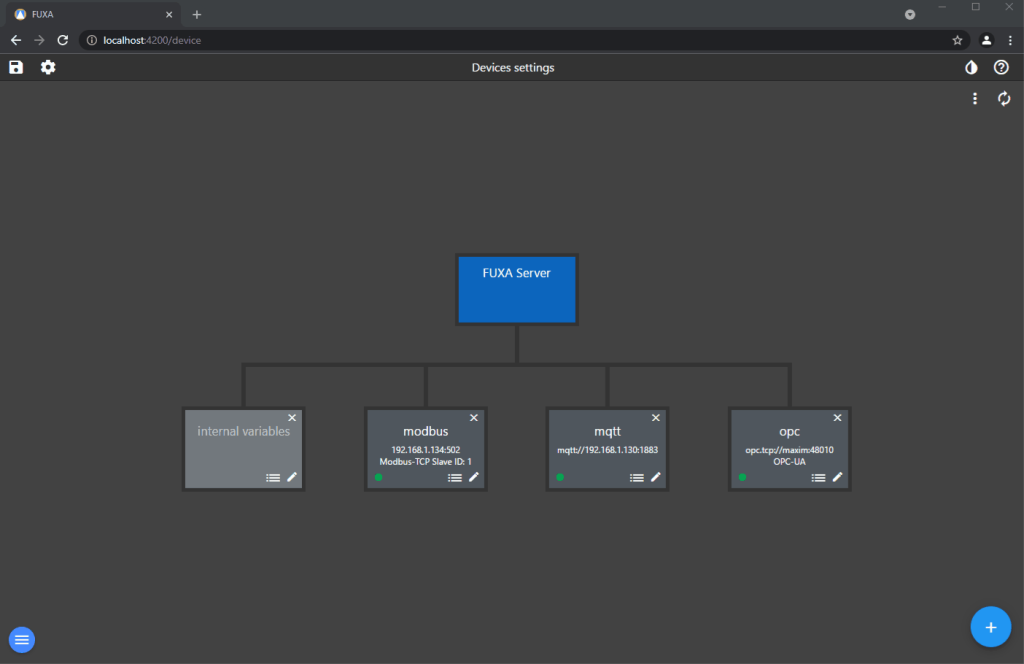Remove the modbus device with X

(474, 418)
